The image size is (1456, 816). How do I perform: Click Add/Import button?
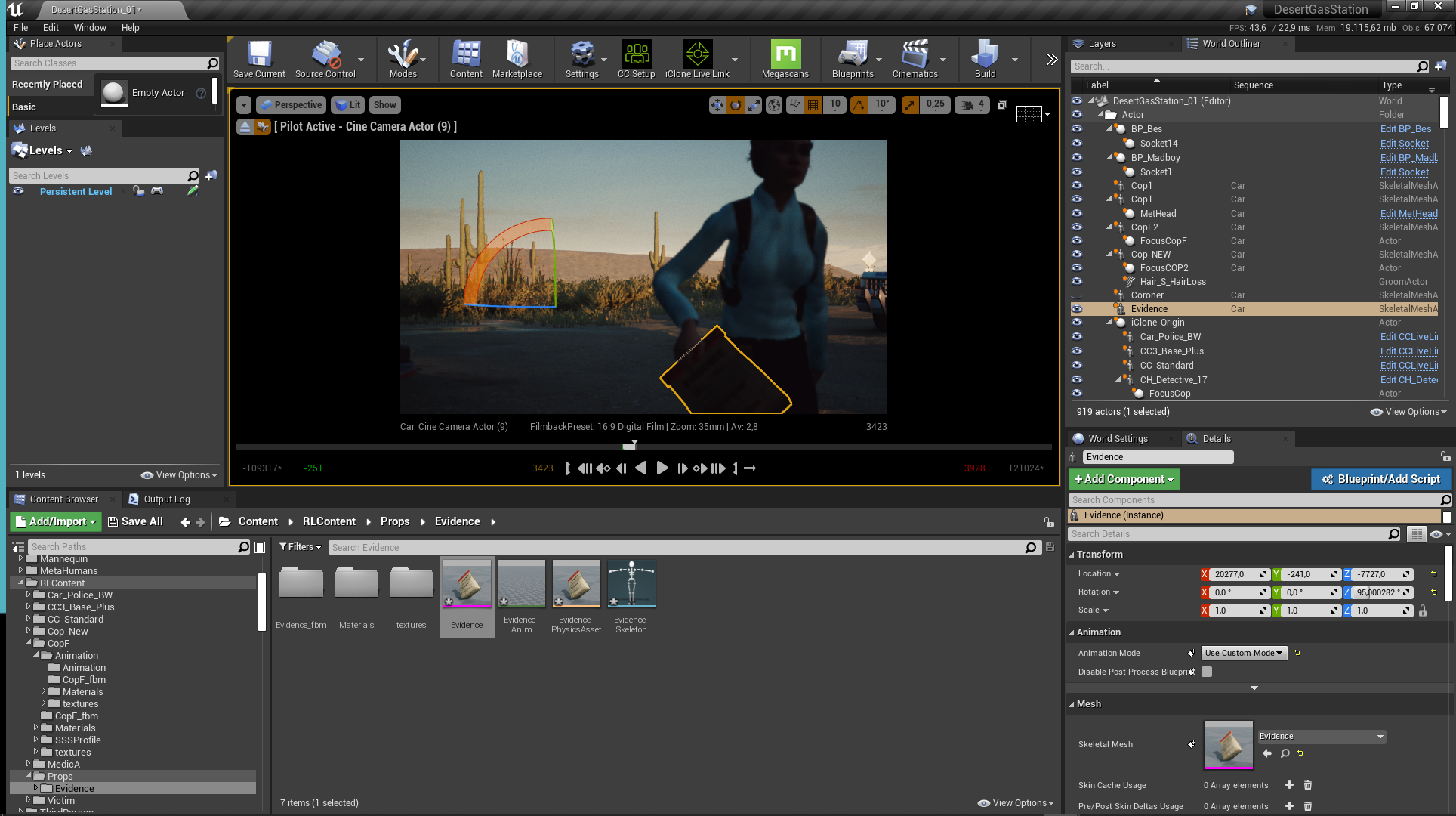coord(56,521)
